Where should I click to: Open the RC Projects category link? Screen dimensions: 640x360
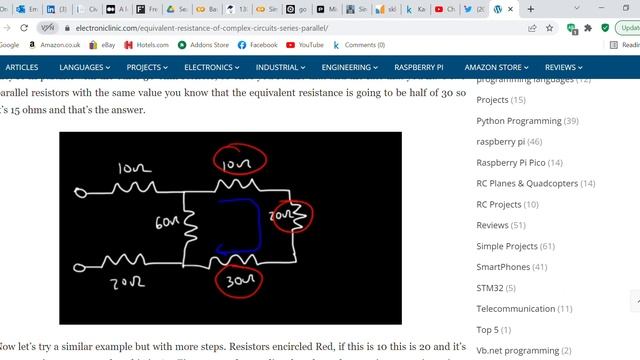coord(499,204)
